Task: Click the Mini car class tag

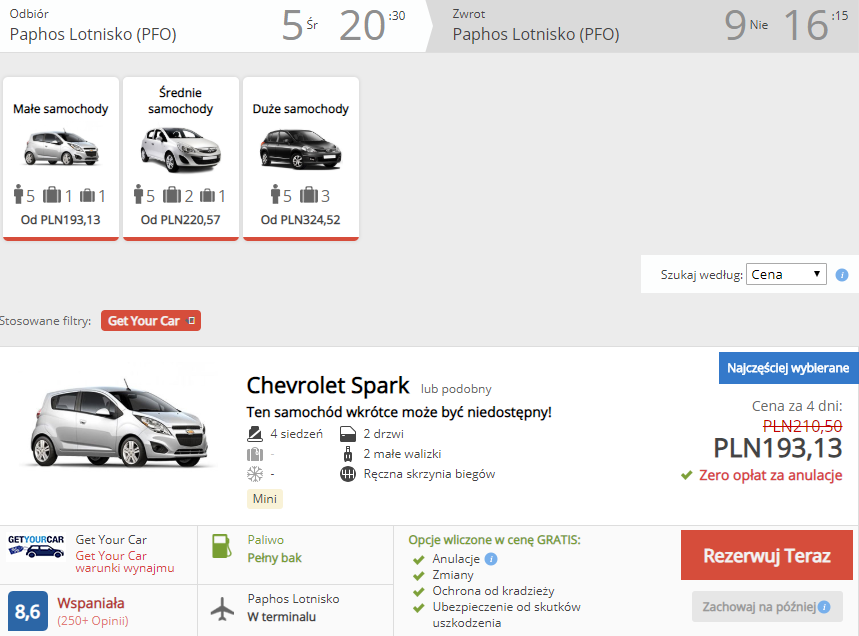Action: tap(265, 499)
